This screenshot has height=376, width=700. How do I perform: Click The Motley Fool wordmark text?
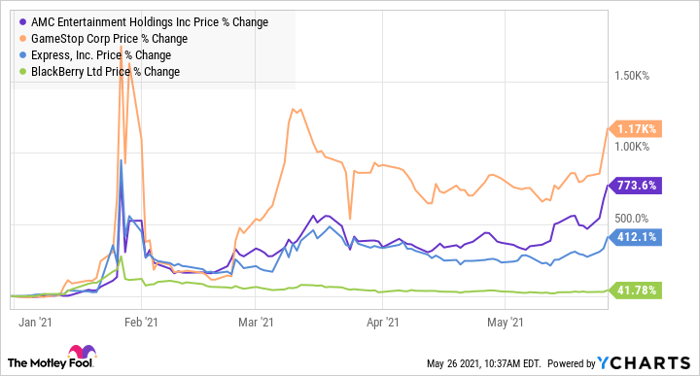[50, 363]
